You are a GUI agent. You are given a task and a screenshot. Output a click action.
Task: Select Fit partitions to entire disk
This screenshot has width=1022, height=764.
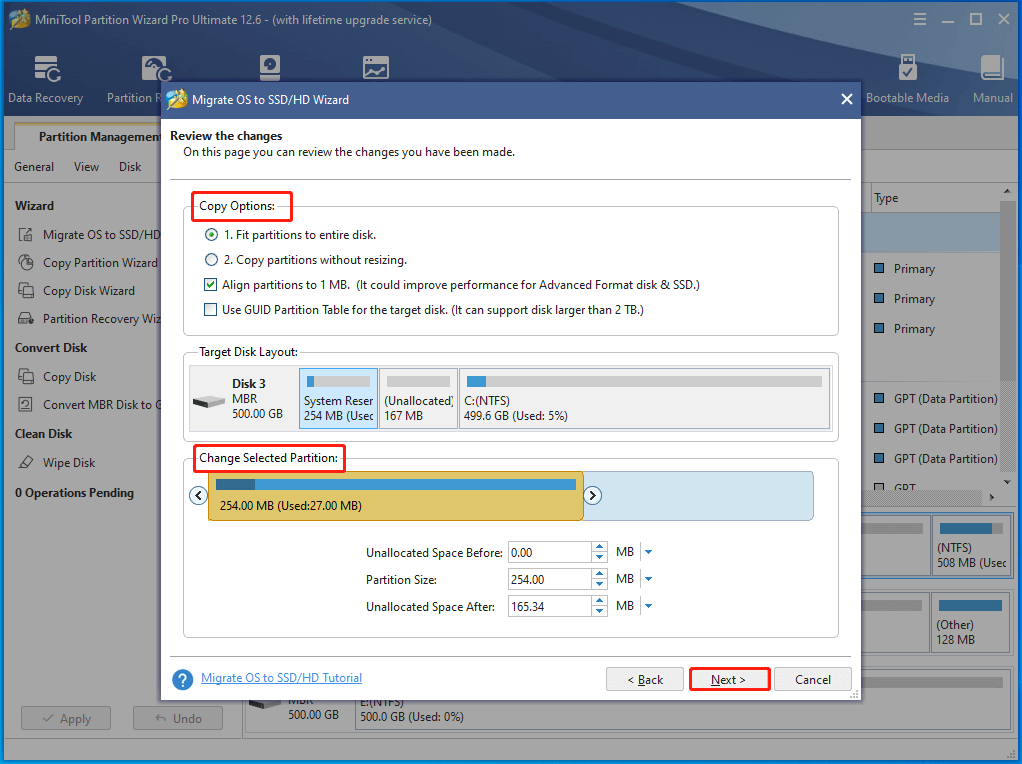click(210, 233)
